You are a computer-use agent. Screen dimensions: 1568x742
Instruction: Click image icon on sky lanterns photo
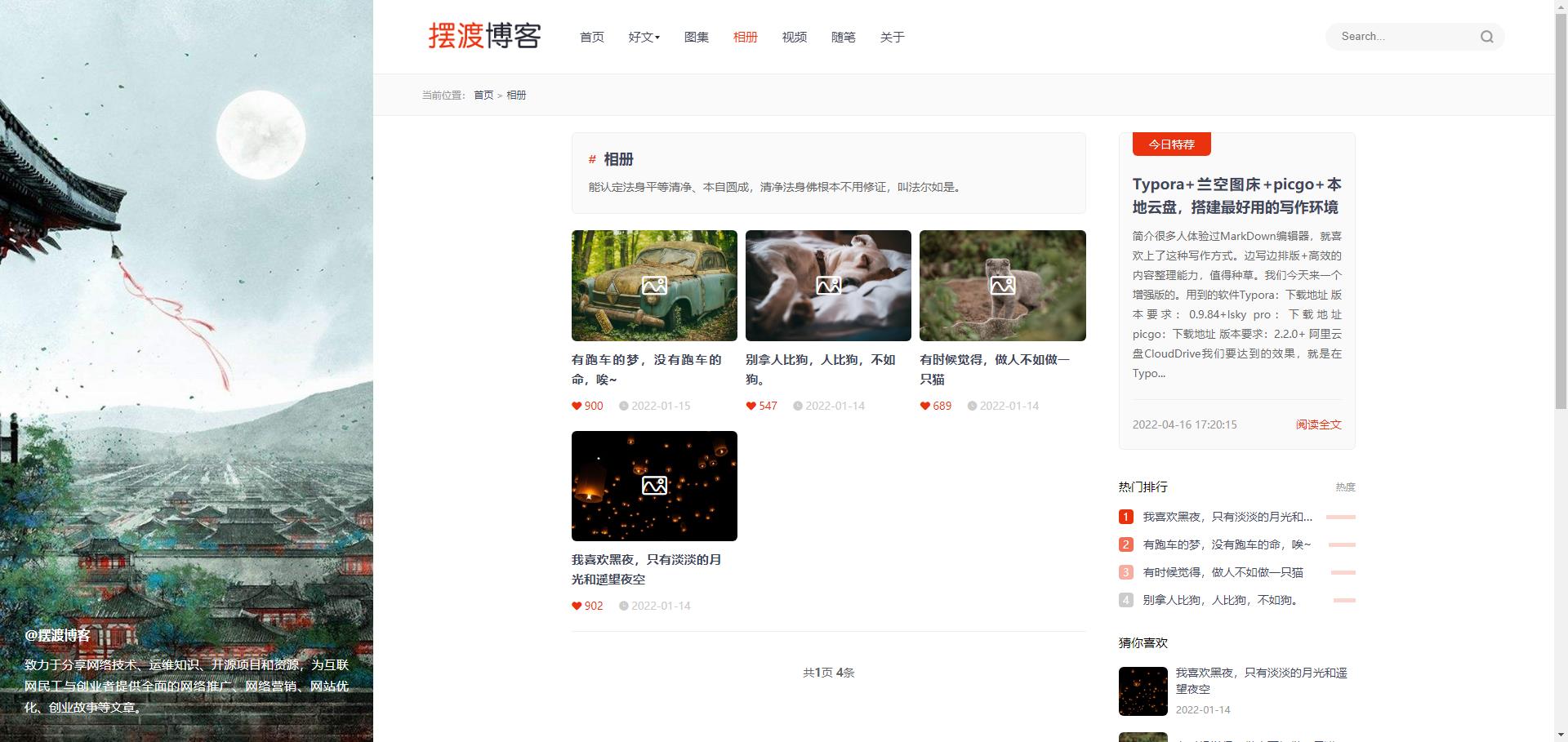click(654, 486)
